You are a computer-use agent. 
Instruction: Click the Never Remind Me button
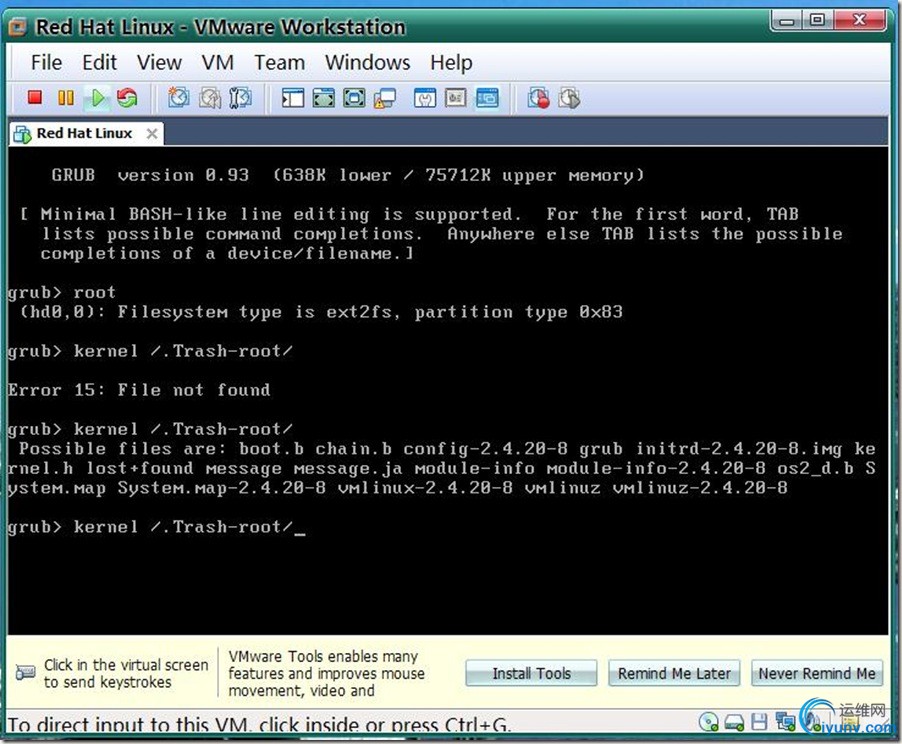817,673
